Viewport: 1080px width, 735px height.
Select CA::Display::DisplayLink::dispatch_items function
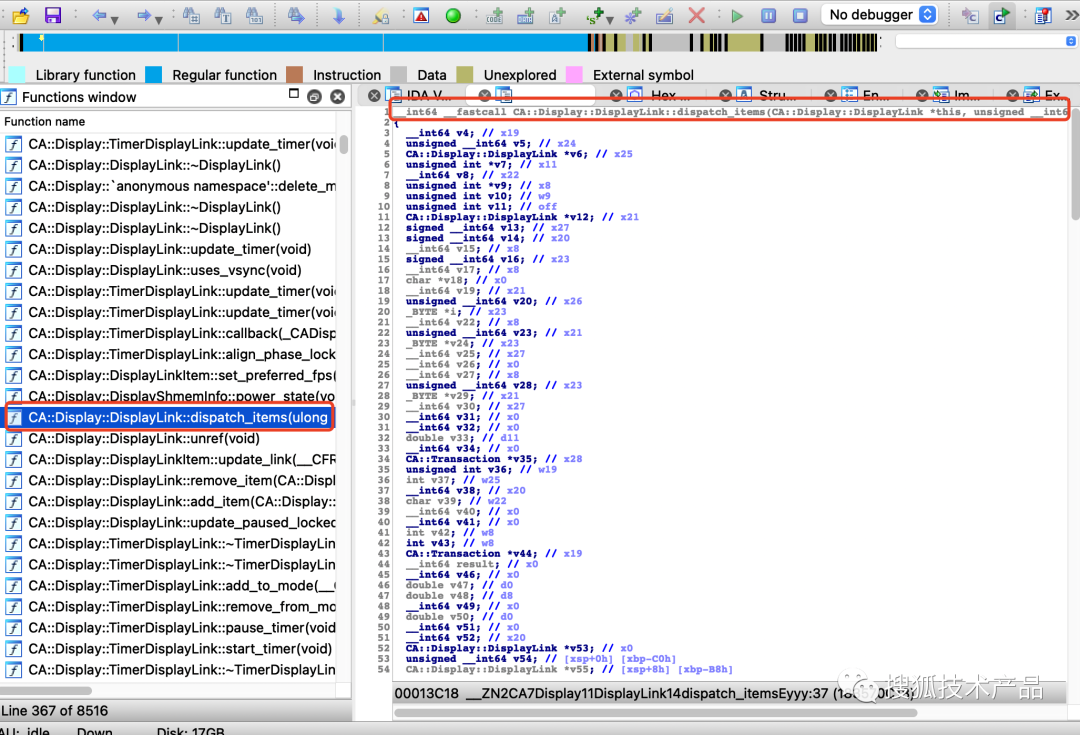(x=170, y=417)
